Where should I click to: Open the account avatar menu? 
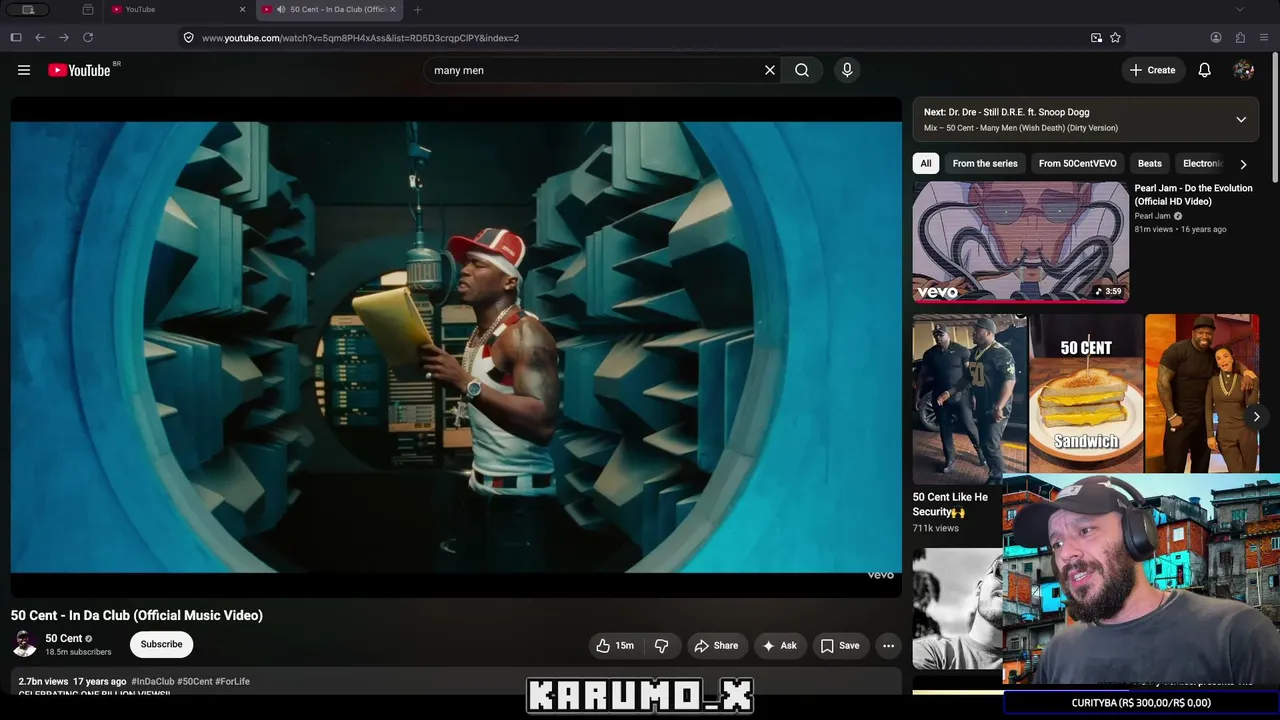point(1244,70)
